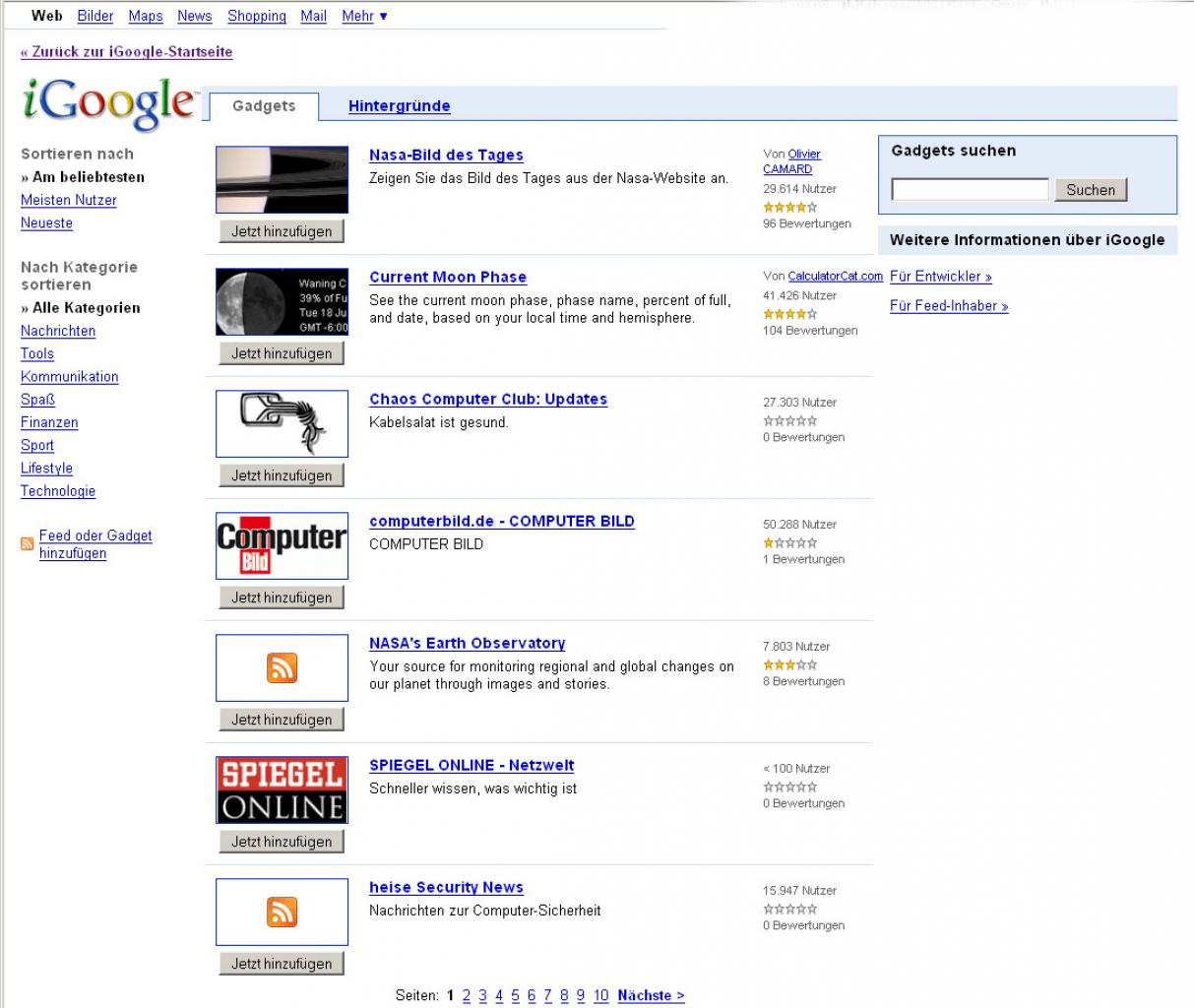Go to the Nächste results page
Image resolution: width=1194 pixels, height=1008 pixels.
coord(651,995)
